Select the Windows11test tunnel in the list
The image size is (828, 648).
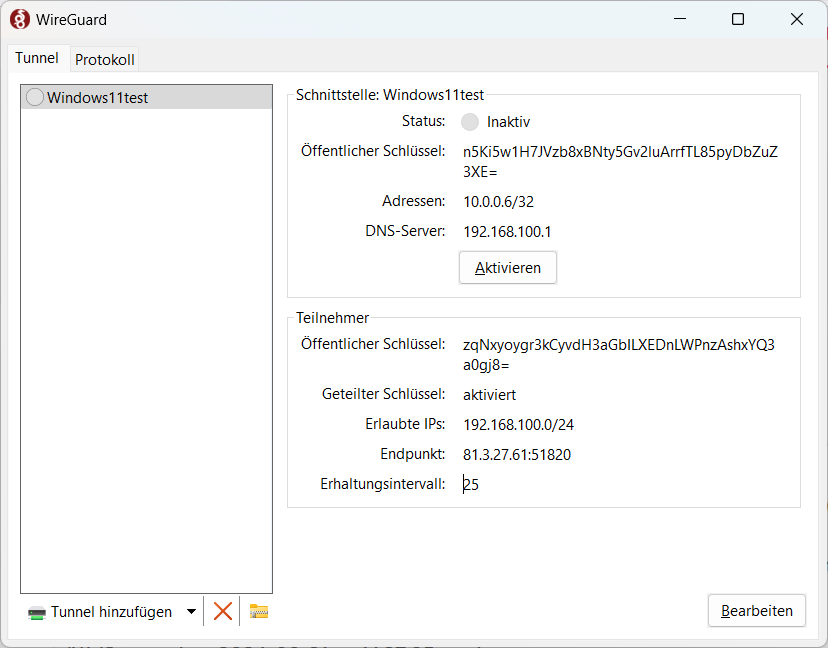(147, 97)
